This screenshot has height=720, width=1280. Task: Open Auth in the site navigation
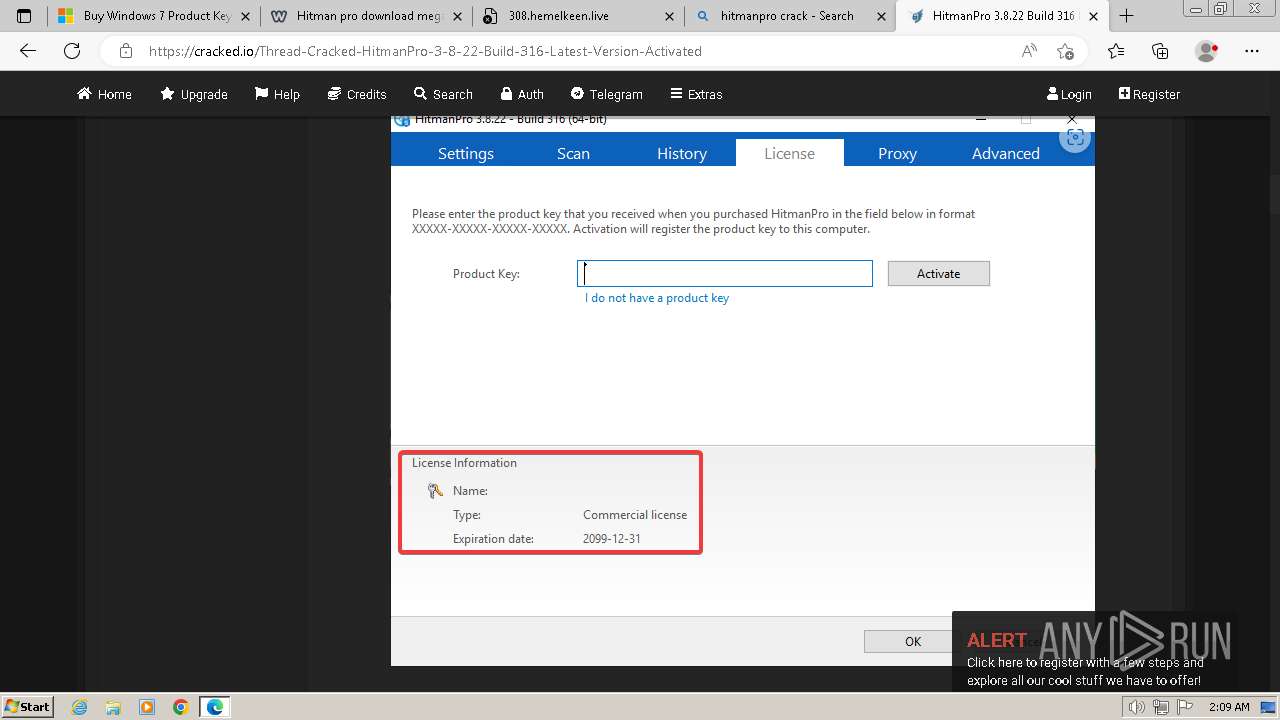point(522,94)
